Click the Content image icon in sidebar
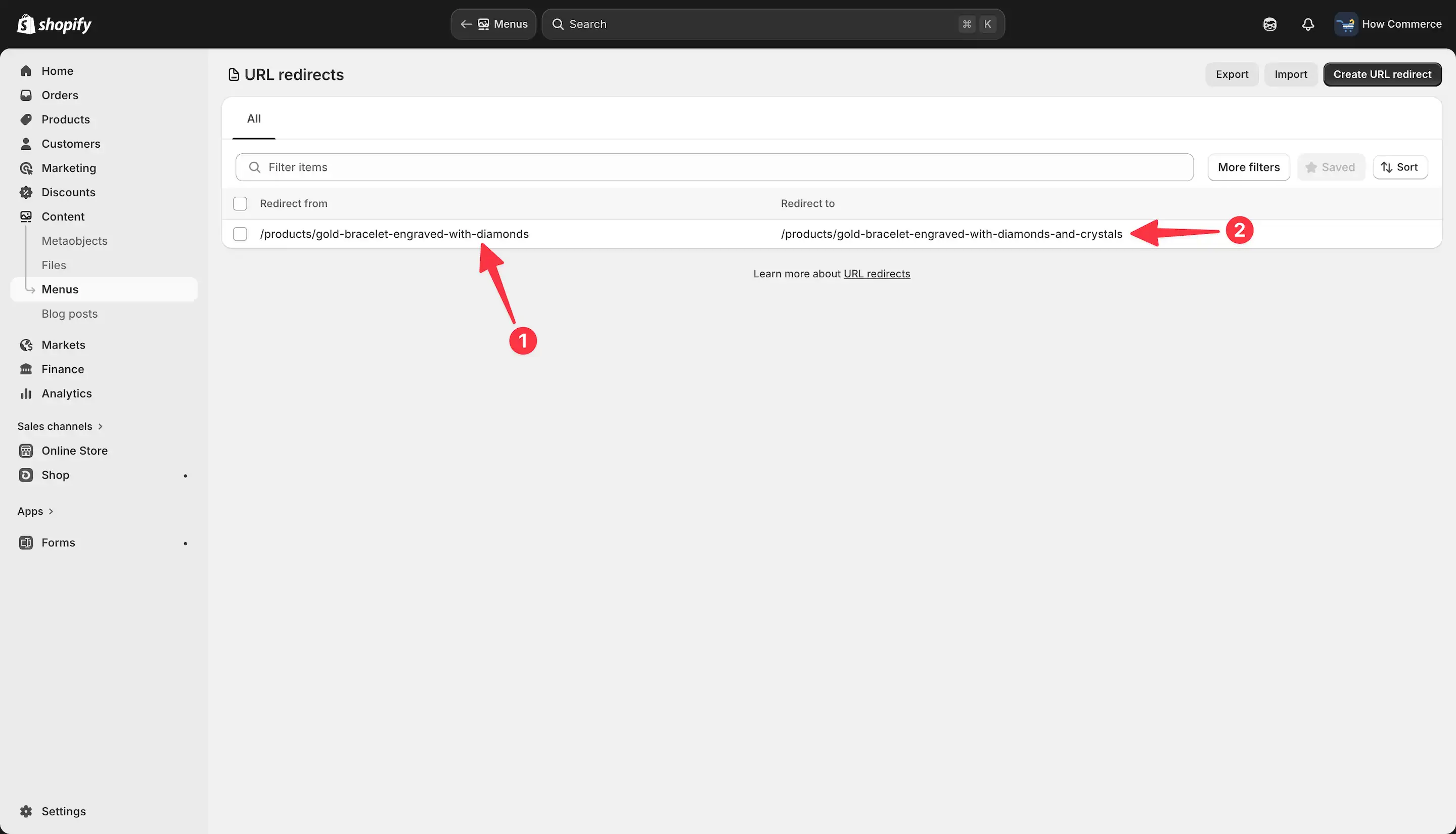Viewport: 1456px width, 834px height. coord(26,216)
